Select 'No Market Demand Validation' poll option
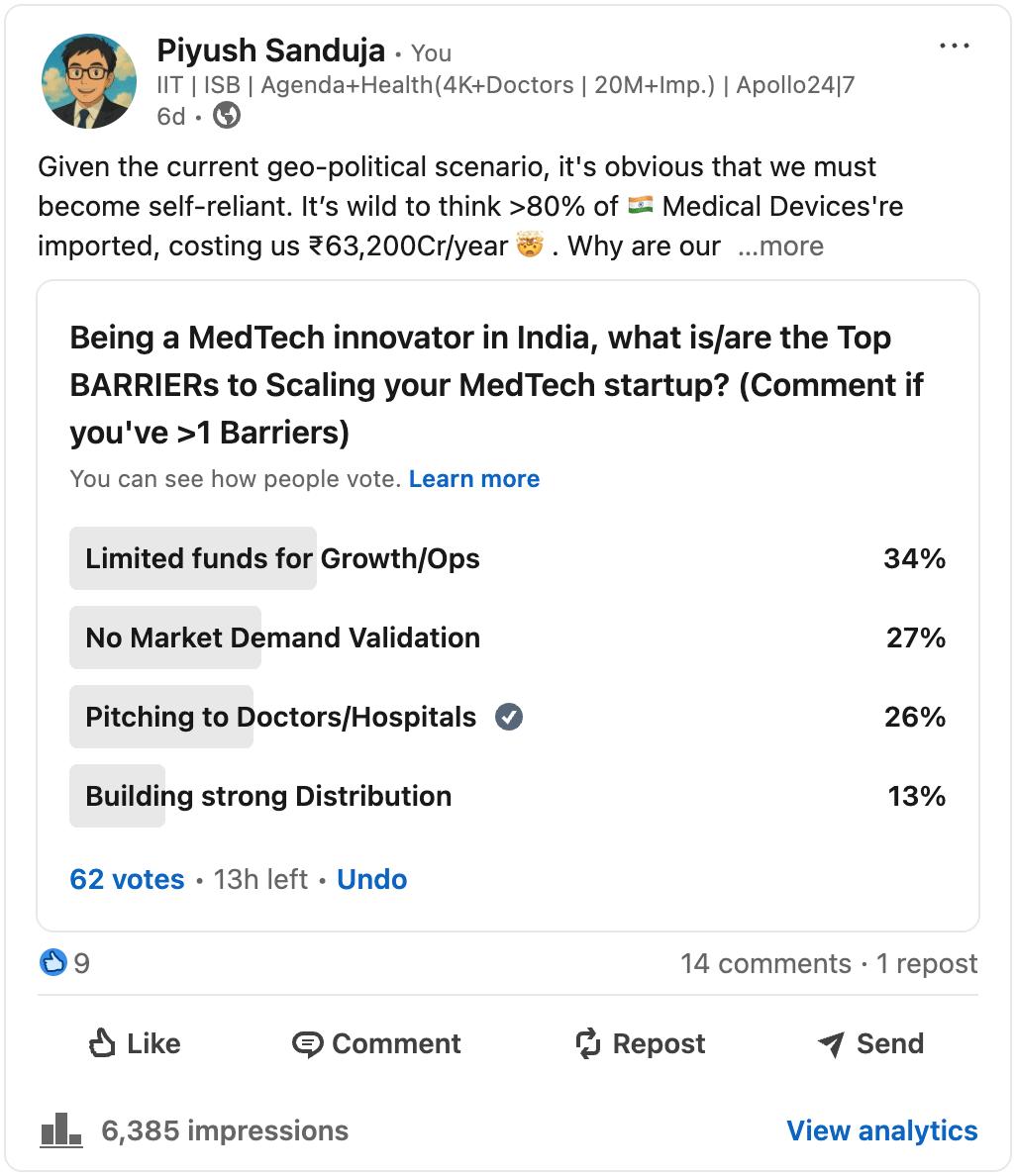This screenshot has width=1016, height=1176. [x=282, y=637]
